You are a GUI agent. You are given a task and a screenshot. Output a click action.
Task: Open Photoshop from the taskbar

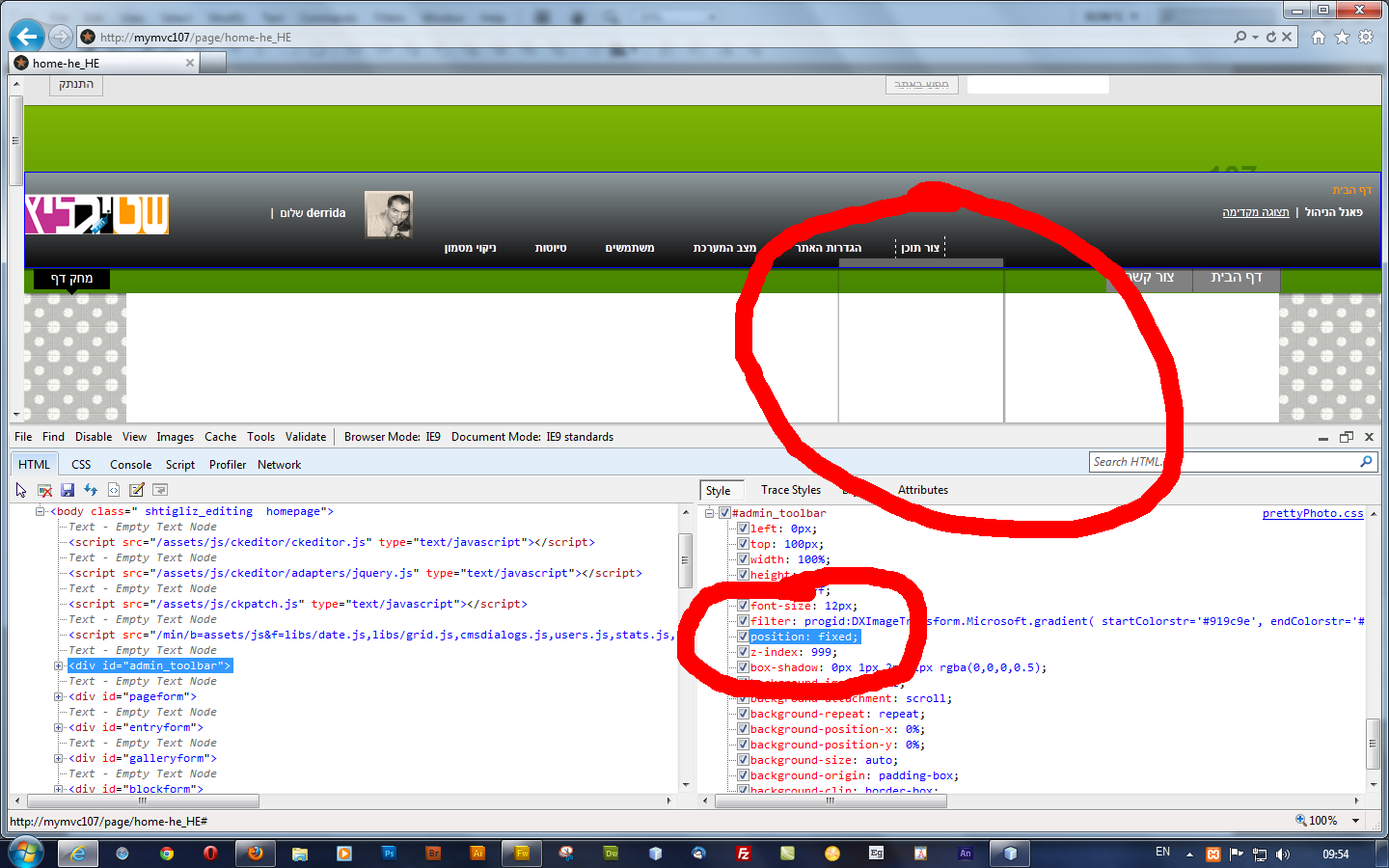click(x=389, y=854)
